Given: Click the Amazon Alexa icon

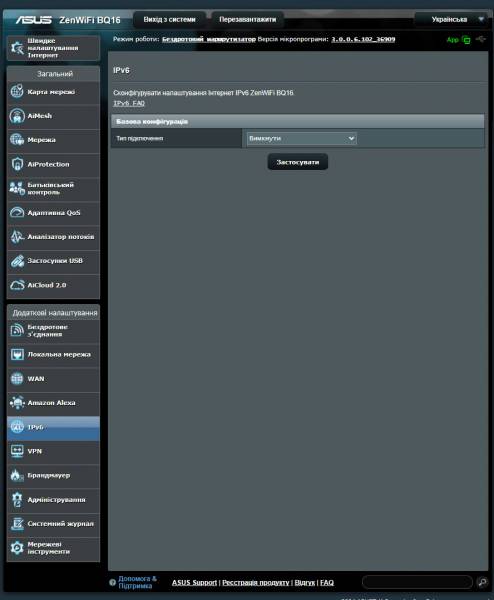Looking at the screenshot, I should [17, 403].
